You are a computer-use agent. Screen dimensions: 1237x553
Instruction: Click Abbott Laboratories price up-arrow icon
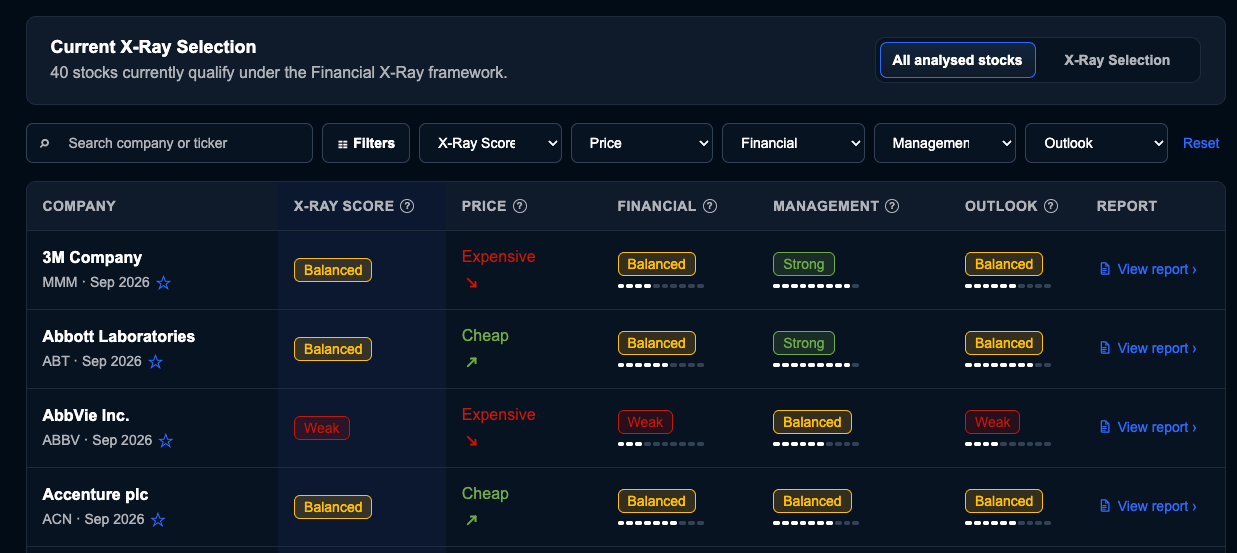click(x=471, y=362)
